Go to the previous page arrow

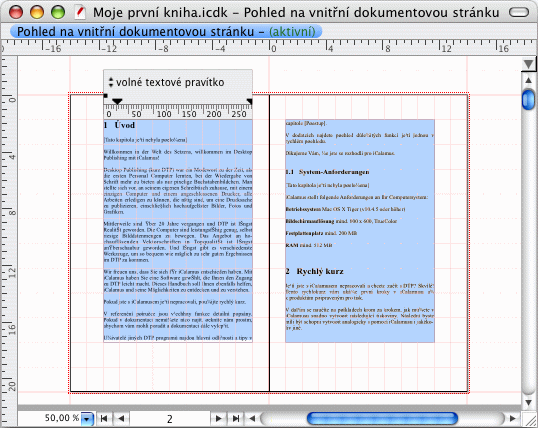point(121,418)
